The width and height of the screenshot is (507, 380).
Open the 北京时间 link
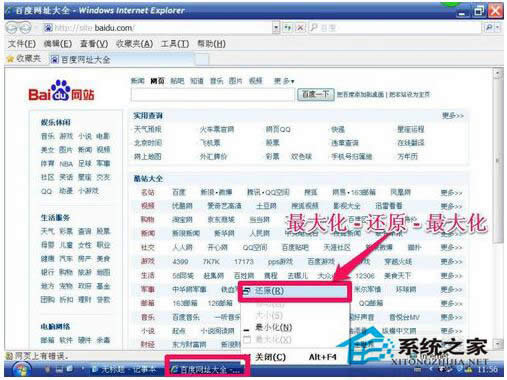click(148, 143)
